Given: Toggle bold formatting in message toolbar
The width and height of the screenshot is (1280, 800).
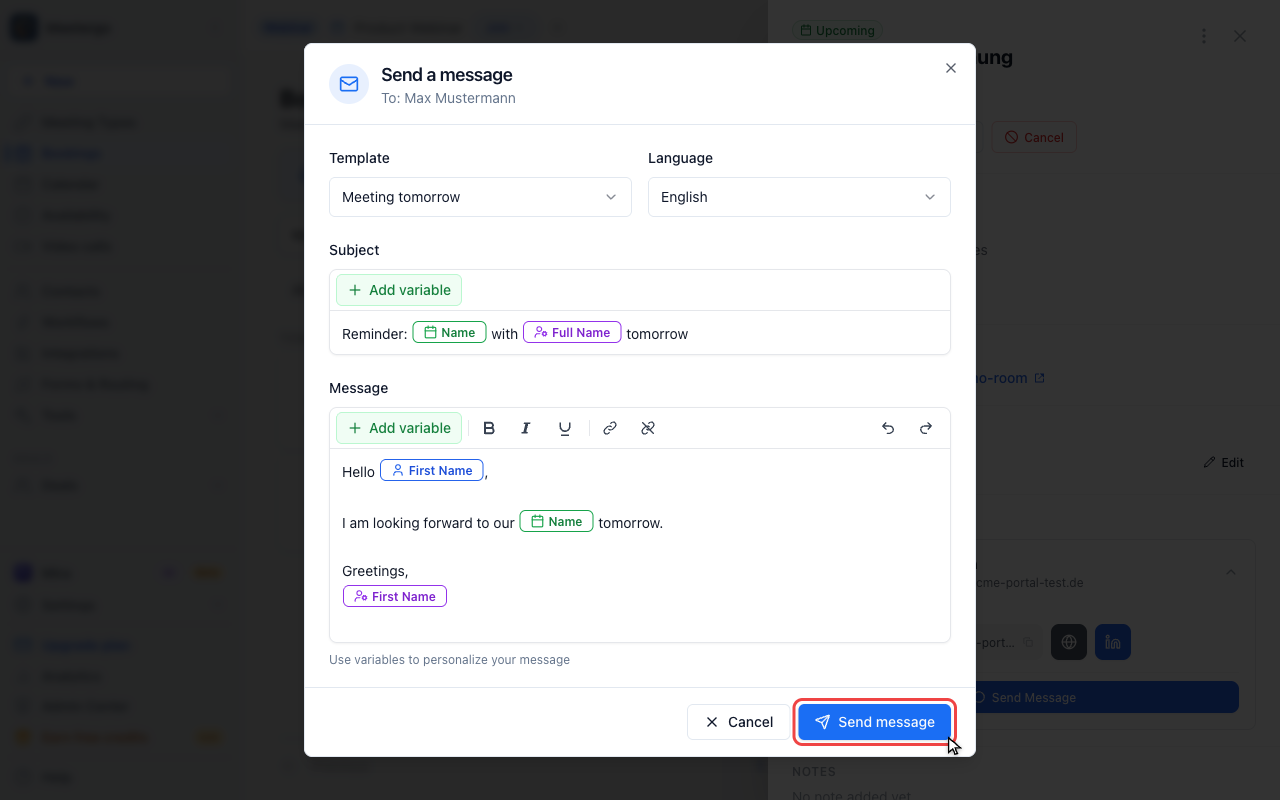Looking at the screenshot, I should click(x=489, y=428).
